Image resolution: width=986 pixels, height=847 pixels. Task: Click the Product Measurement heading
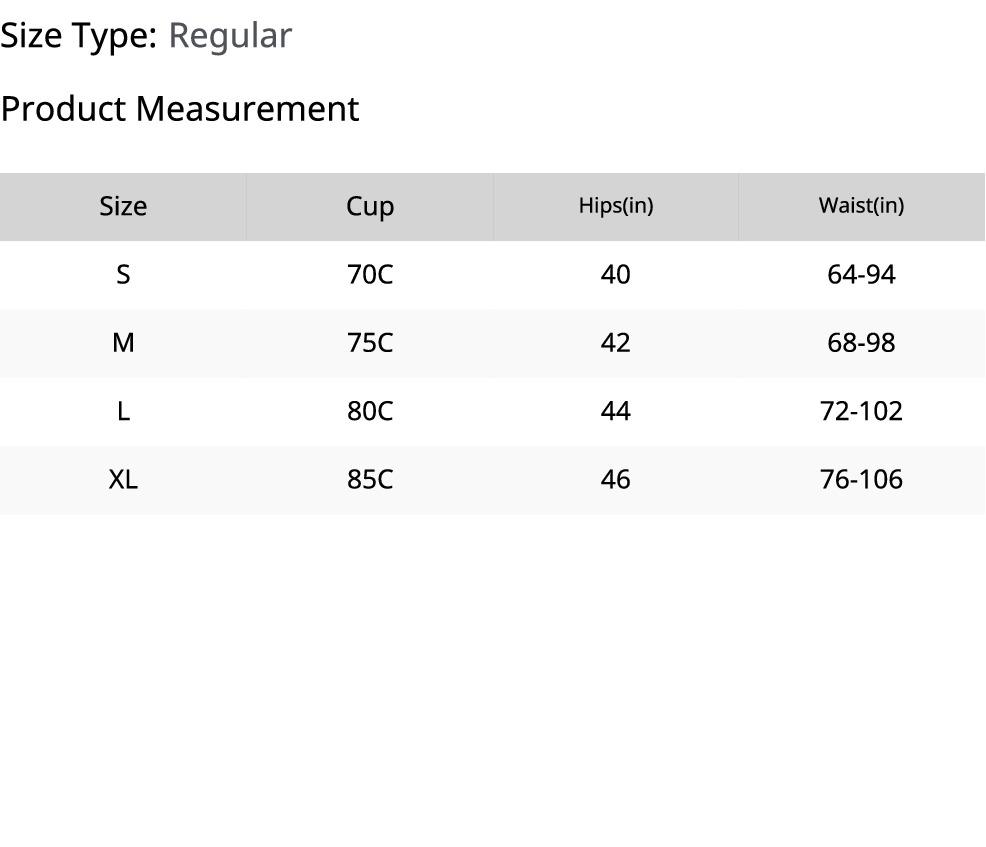(180, 108)
